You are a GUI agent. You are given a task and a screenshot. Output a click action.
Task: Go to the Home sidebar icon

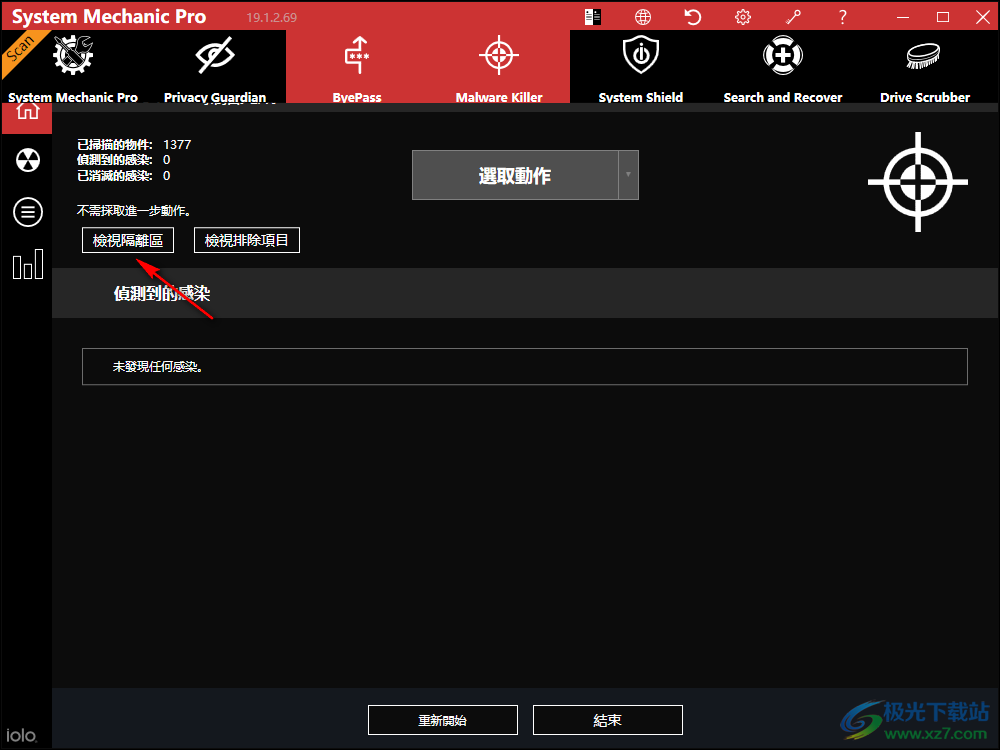coord(27,115)
